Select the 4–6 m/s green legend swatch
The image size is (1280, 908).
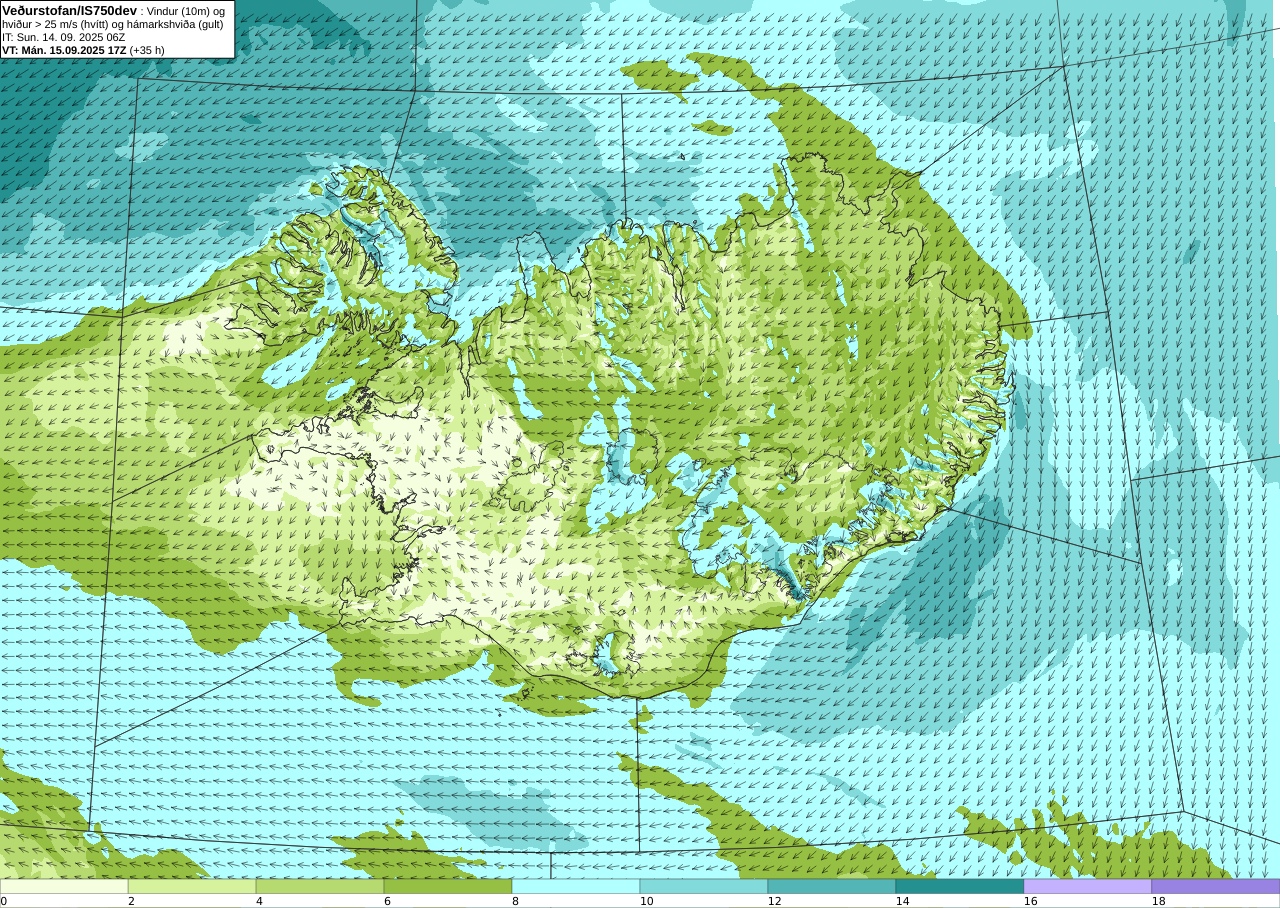coord(320,886)
